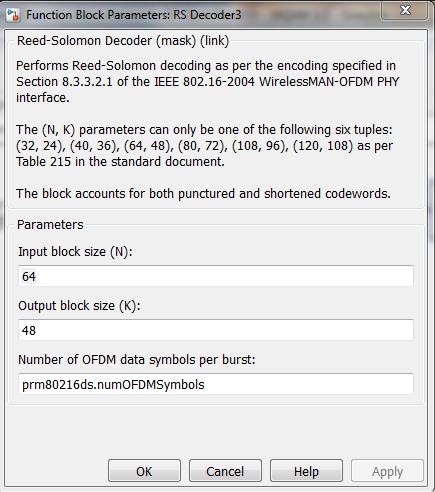Image resolution: width=435 pixels, height=492 pixels.
Task: Close the RS Decoder3 parameters dialog
Action: pos(405,10)
